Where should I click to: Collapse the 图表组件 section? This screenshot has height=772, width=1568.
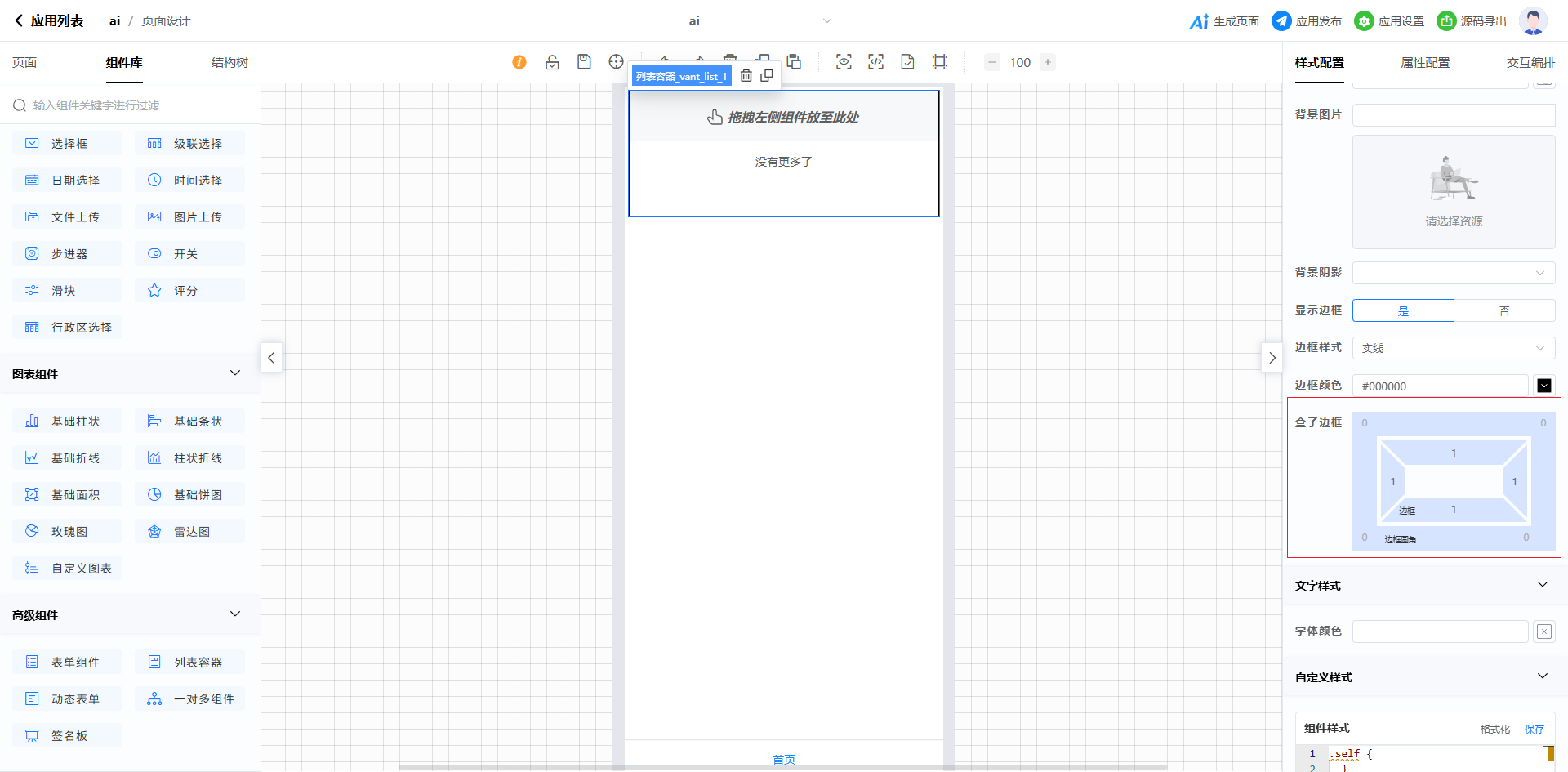[235, 373]
